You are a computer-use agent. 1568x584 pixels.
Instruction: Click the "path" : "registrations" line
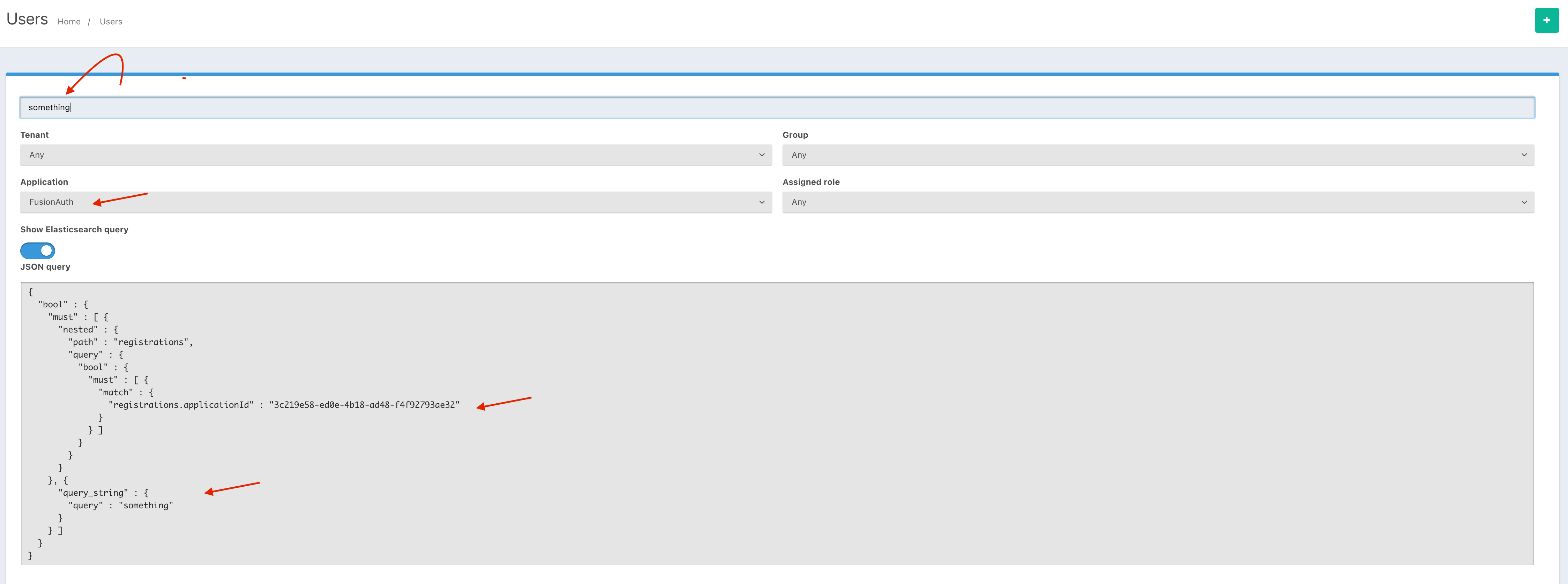click(x=131, y=342)
